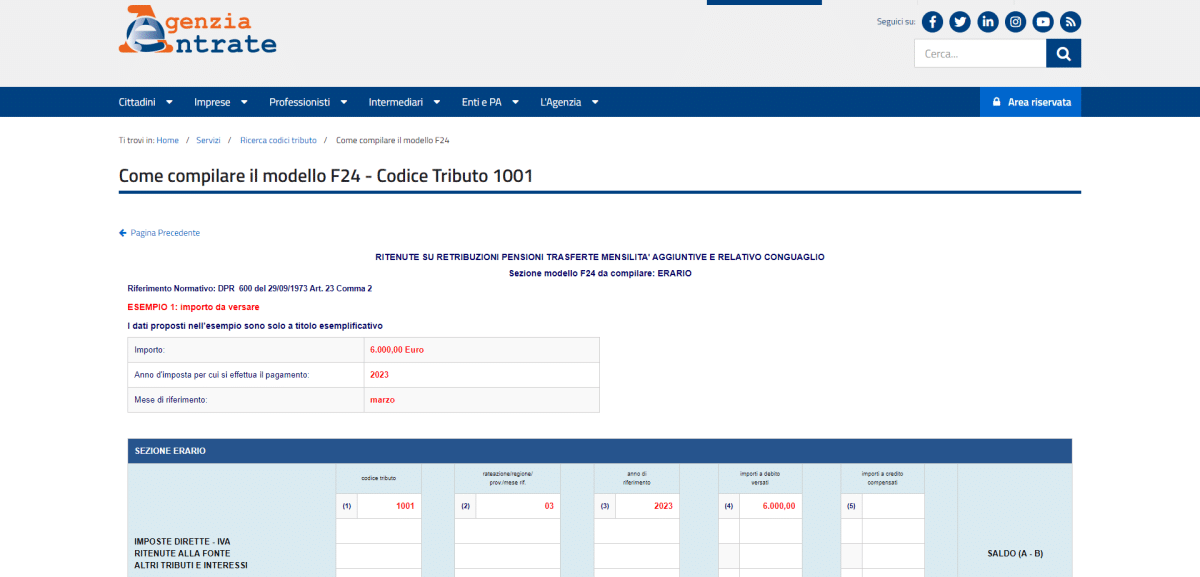The height and width of the screenshot is (577, 1200).
Task: Open the Ricerca codici tributo breadcrumb
Action: 278,141
